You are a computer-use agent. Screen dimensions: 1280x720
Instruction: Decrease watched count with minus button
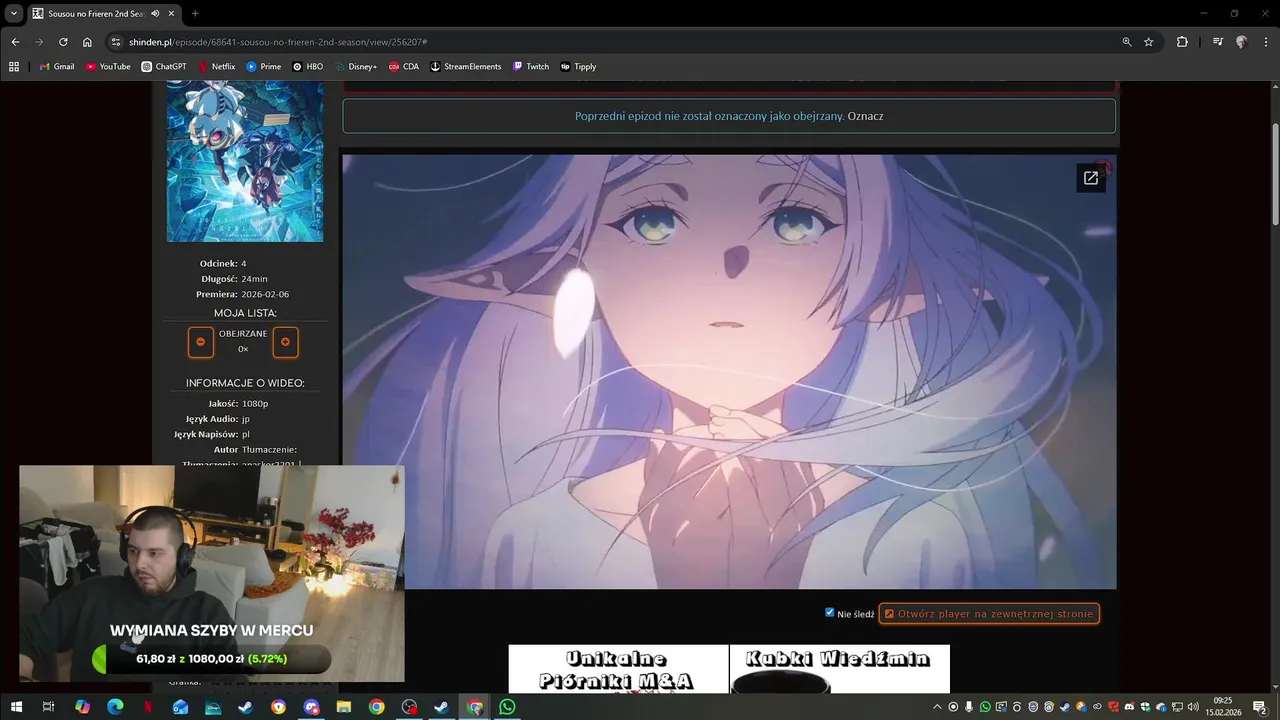pos(200,342)
